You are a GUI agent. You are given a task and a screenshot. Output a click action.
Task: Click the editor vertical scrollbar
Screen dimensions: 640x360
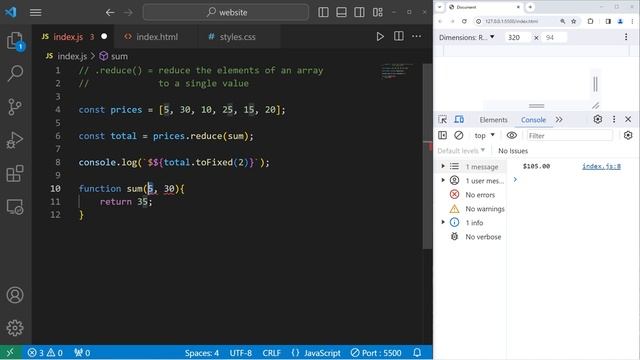(x=427, y=155)
